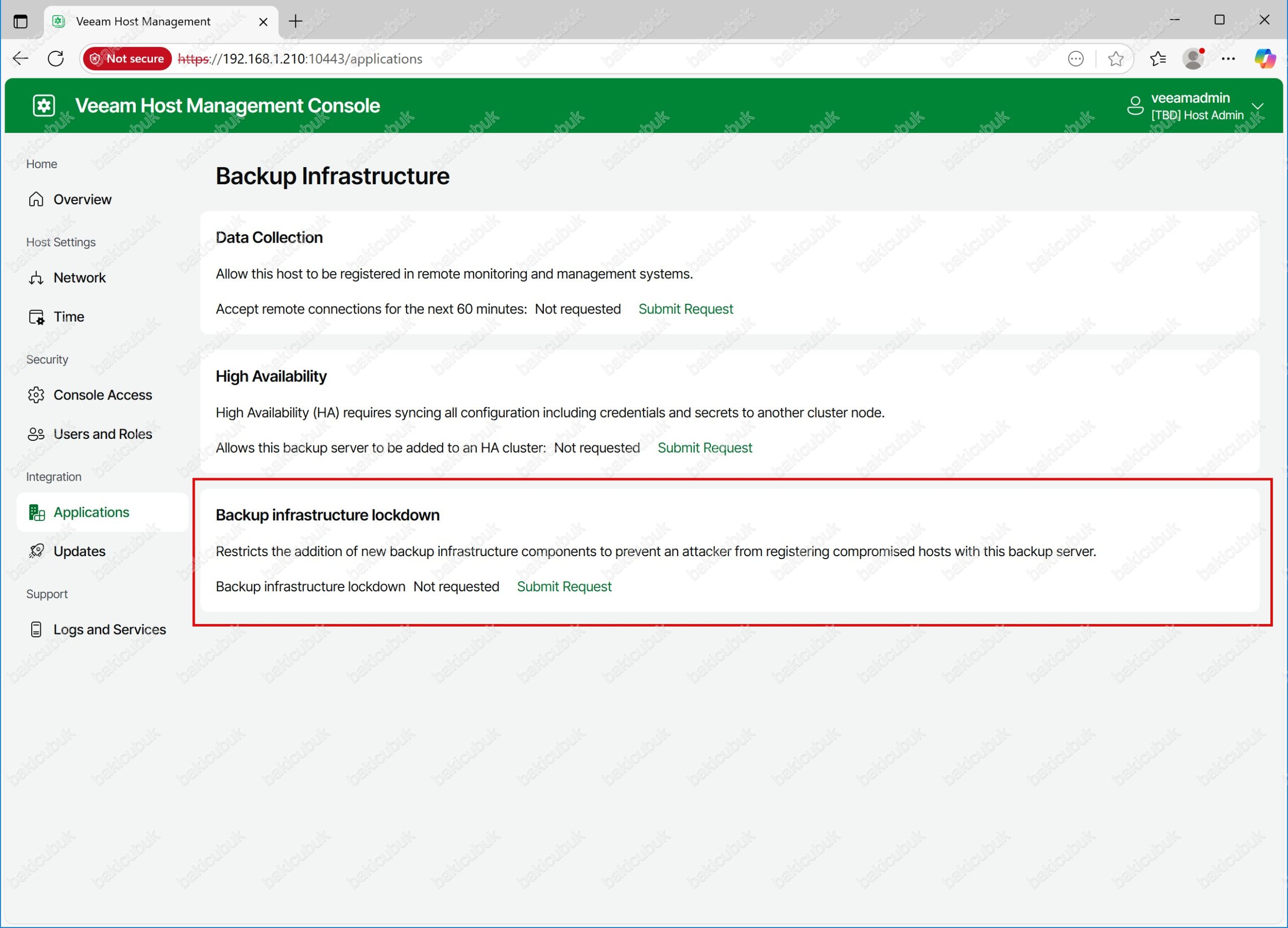Select the Applications menu item
Image resolution: width=1288 pixels, height=928 pixels.
pos(102,512)
